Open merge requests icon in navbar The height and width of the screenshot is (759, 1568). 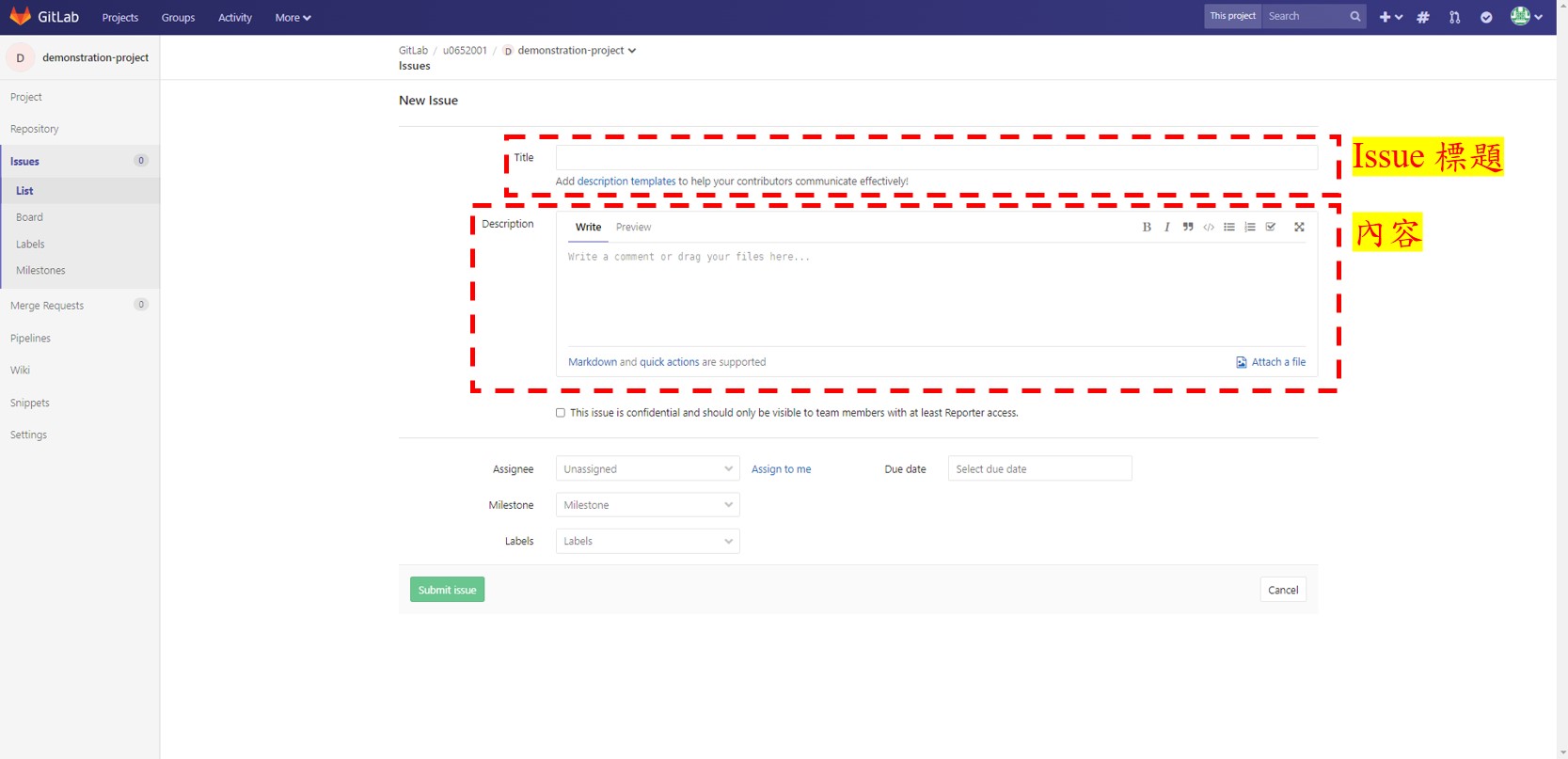point(1454,17)
